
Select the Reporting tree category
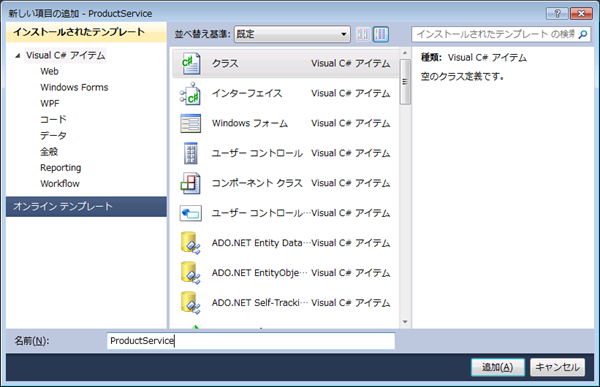[x=60, y=168]
